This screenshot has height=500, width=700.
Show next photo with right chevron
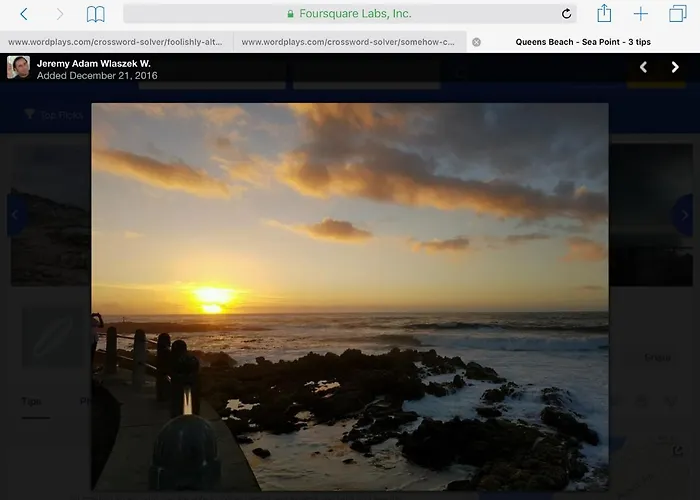675,67
